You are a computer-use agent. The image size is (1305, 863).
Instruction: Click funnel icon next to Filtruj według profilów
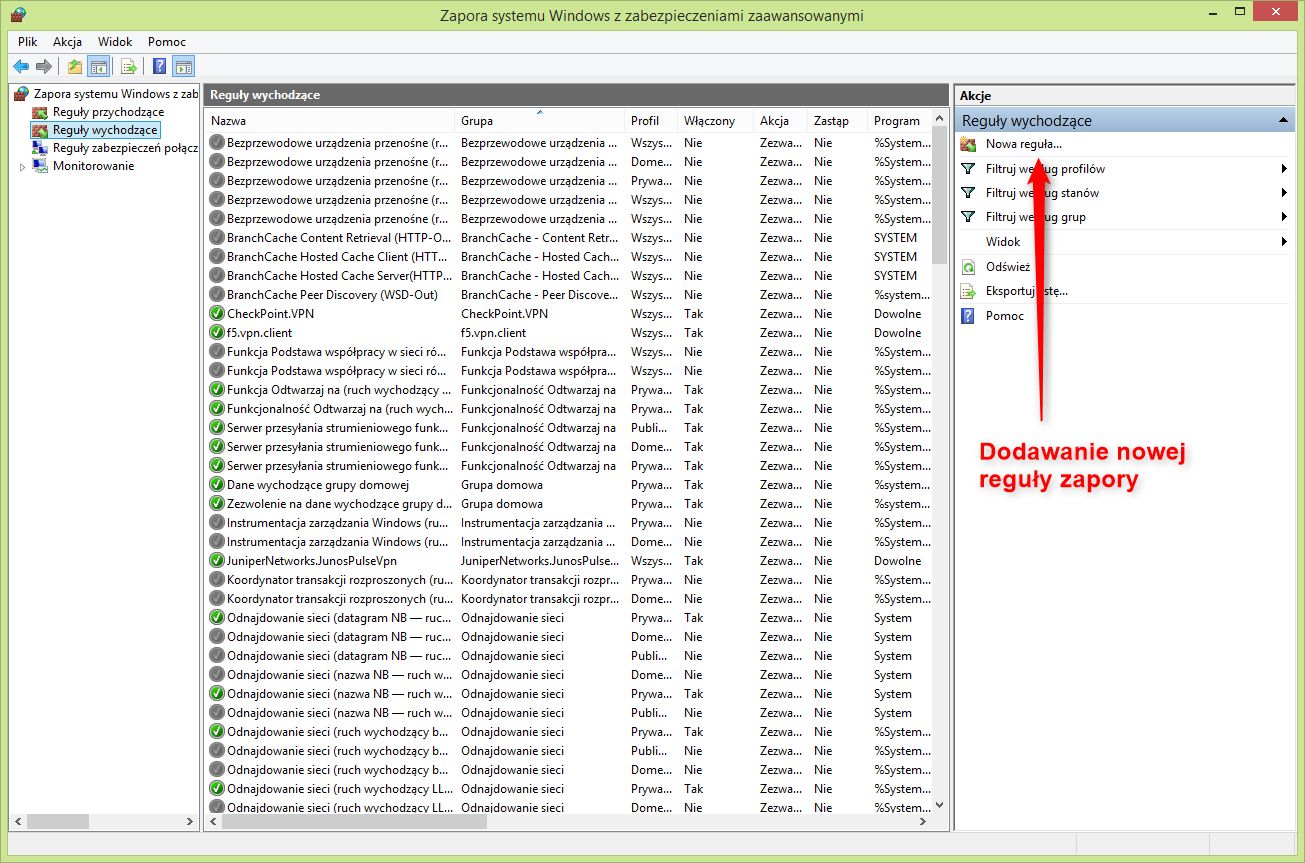968,169
